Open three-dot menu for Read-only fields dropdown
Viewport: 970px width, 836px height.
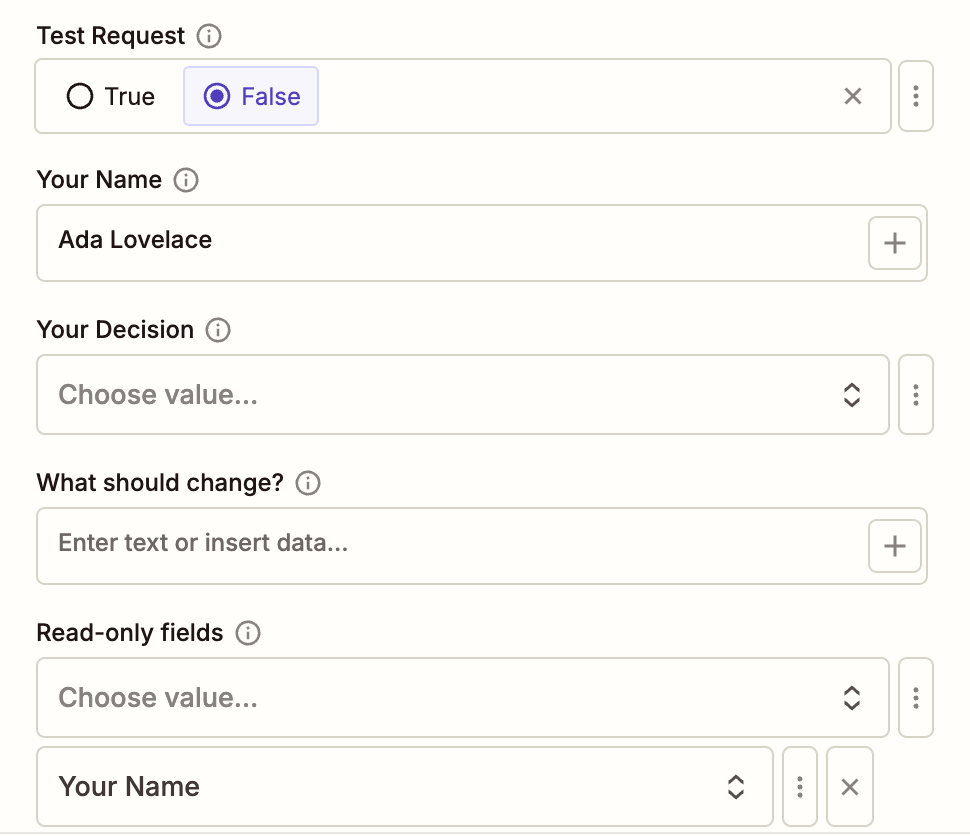point(916,697)
